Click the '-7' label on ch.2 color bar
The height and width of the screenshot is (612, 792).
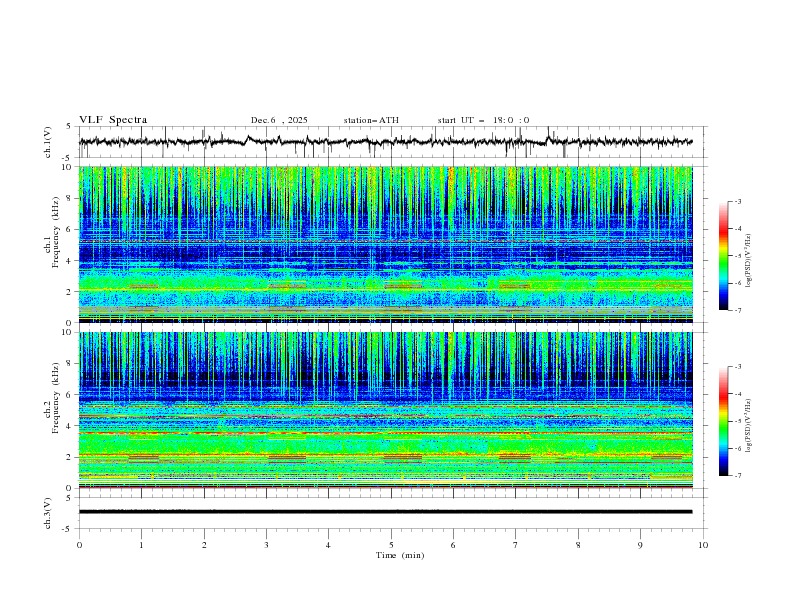pos(737,476)
